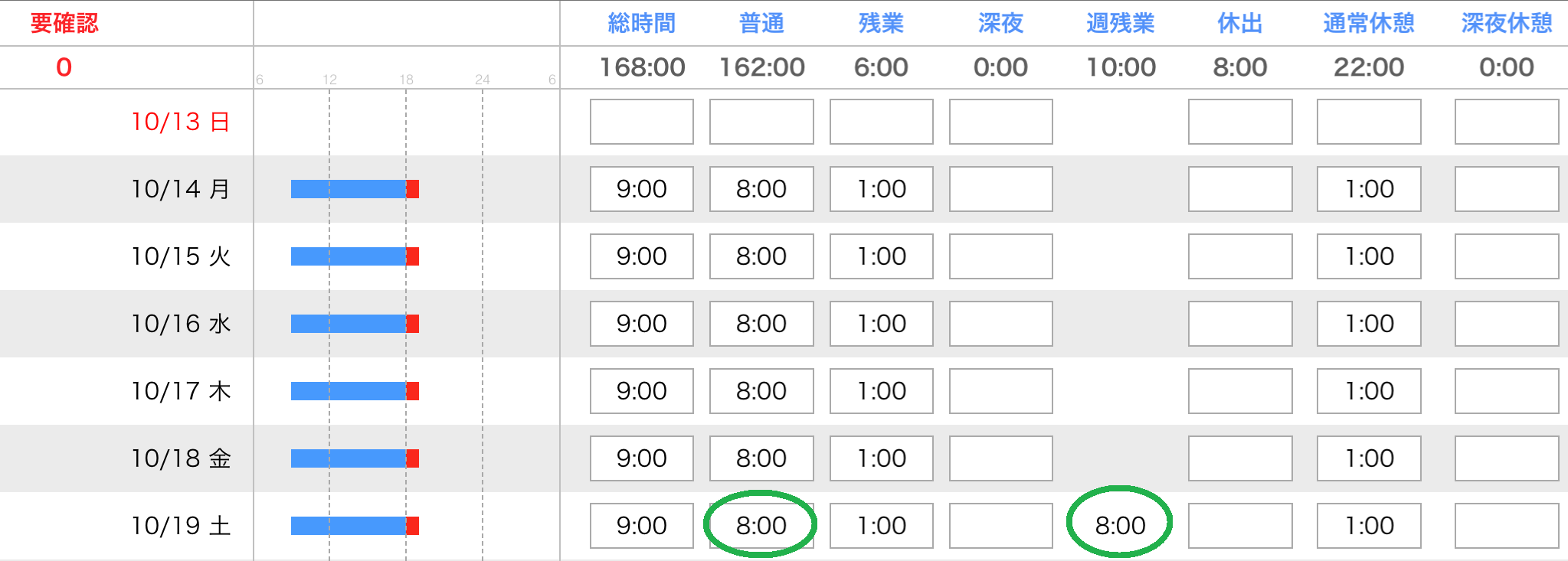Click the 通常休憩 column header

pyautogui.click(x=1369, y=24)
